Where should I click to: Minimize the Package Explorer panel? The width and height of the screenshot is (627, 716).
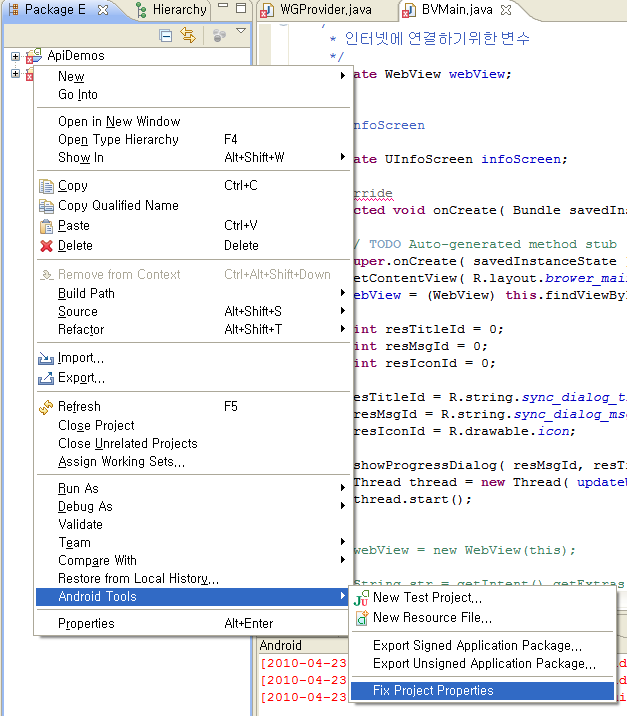click(x=223, y=6)
